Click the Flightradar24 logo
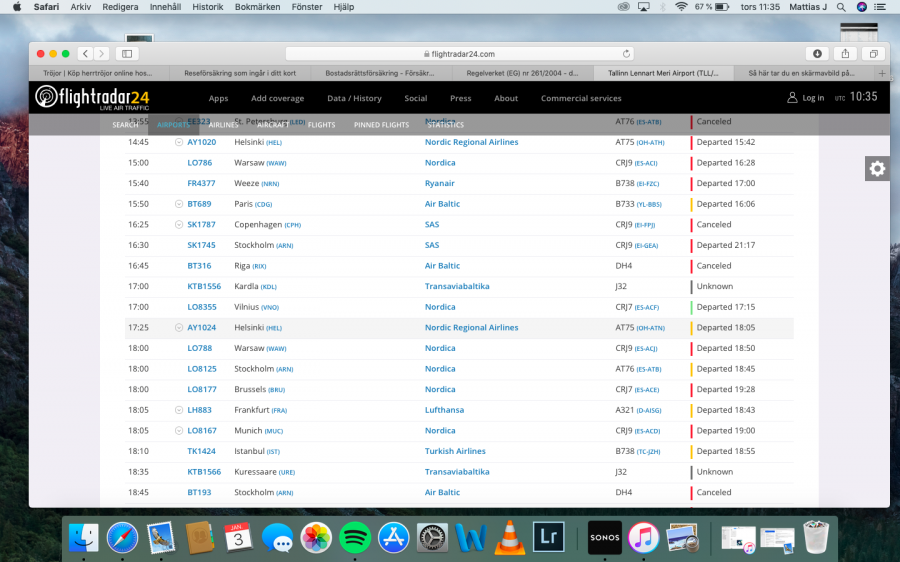 (x=93, y=97)
